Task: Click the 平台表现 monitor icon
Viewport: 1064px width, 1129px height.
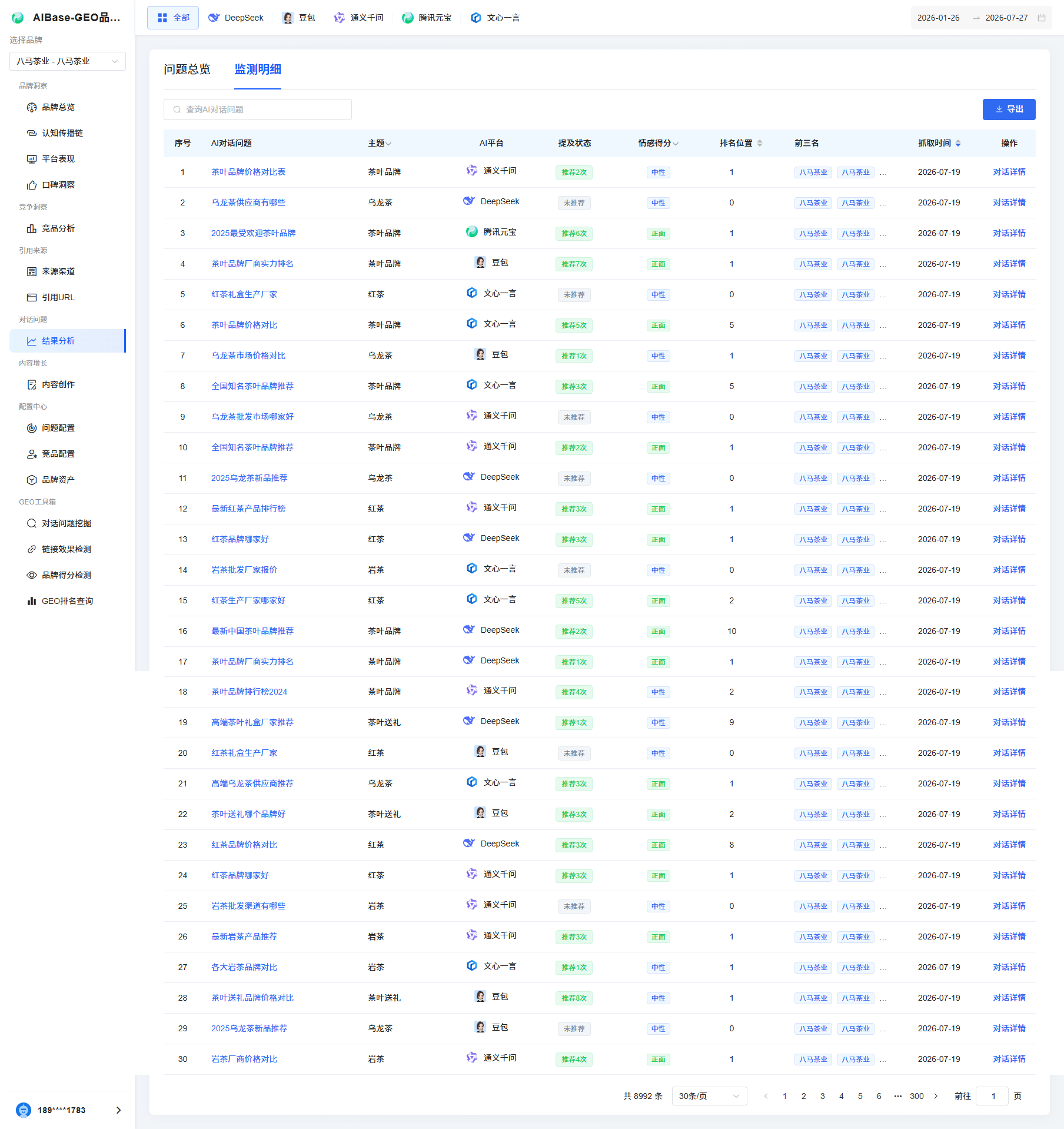Action: tap(32, 159)
